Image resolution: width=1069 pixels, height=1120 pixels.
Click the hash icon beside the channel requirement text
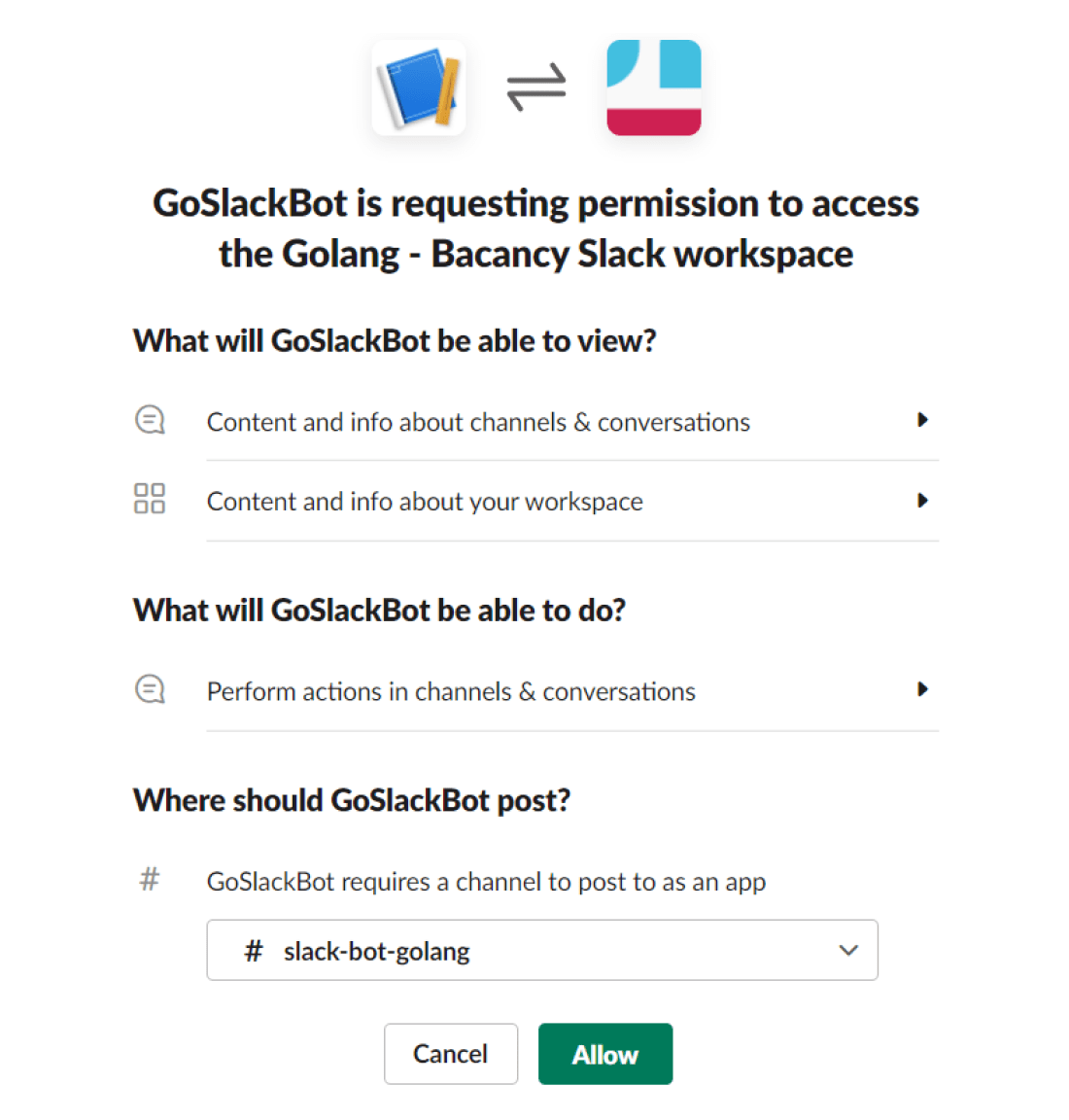click(x=150, y=879)
